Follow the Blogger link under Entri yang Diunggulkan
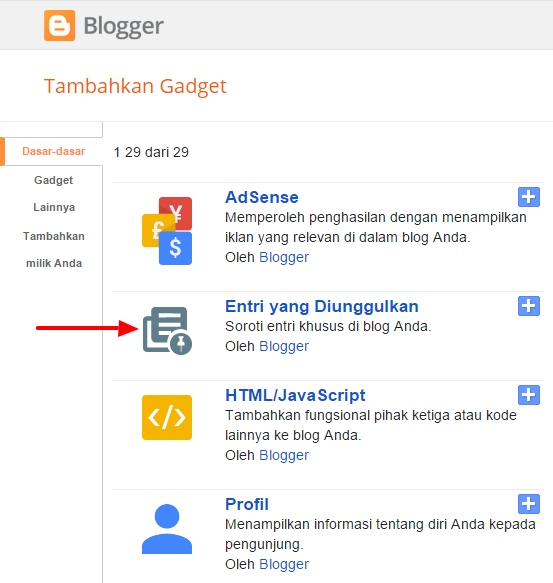This screenshot has height=583, width=553. click(x=284, y=347)
